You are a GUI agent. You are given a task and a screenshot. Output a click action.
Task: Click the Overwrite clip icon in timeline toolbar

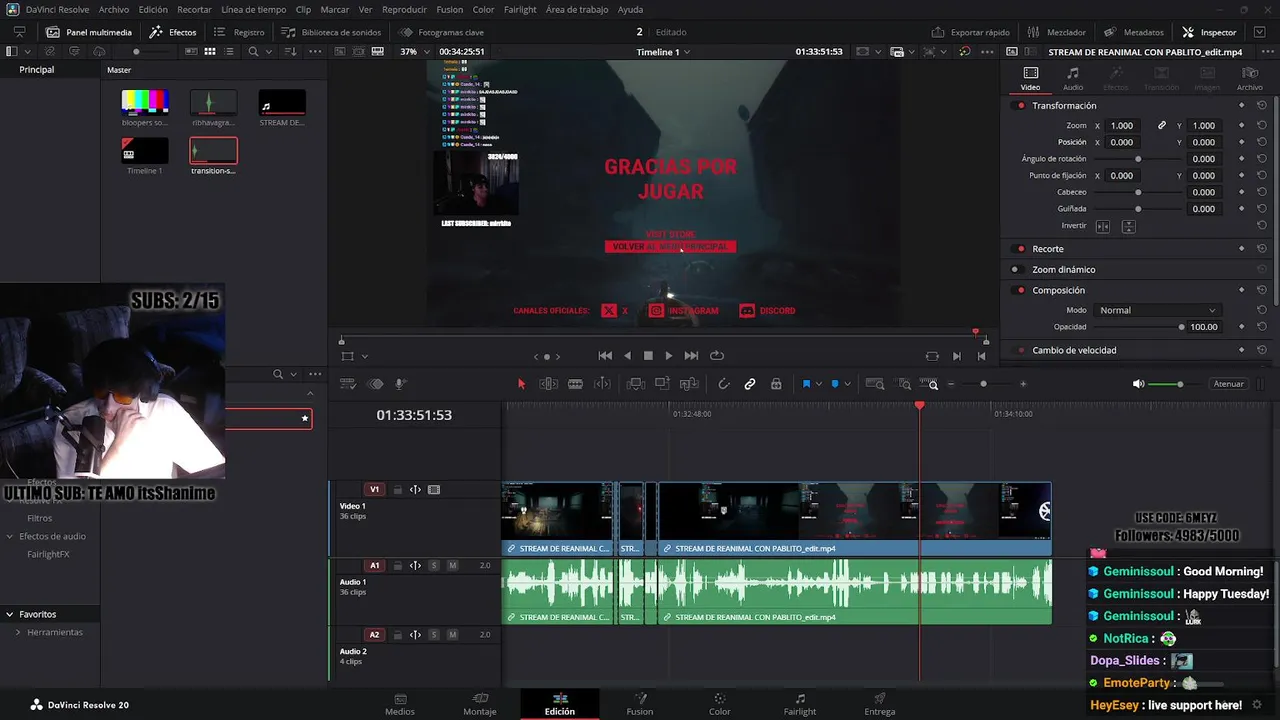point(662,384)
